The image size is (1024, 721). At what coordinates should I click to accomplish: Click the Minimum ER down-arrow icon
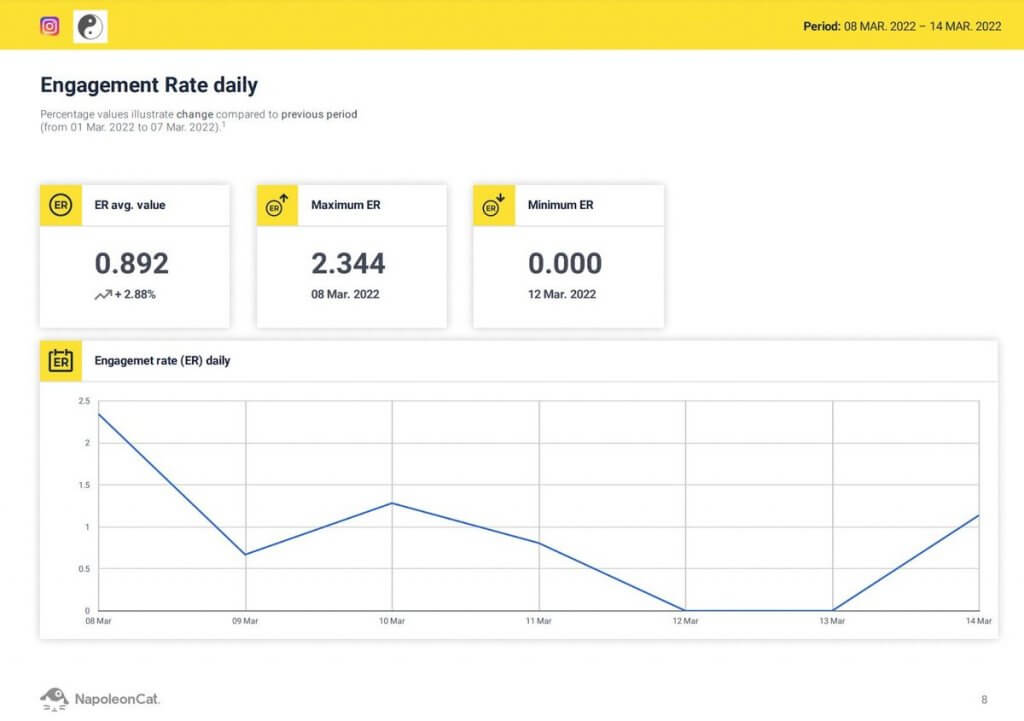[494, 205]
